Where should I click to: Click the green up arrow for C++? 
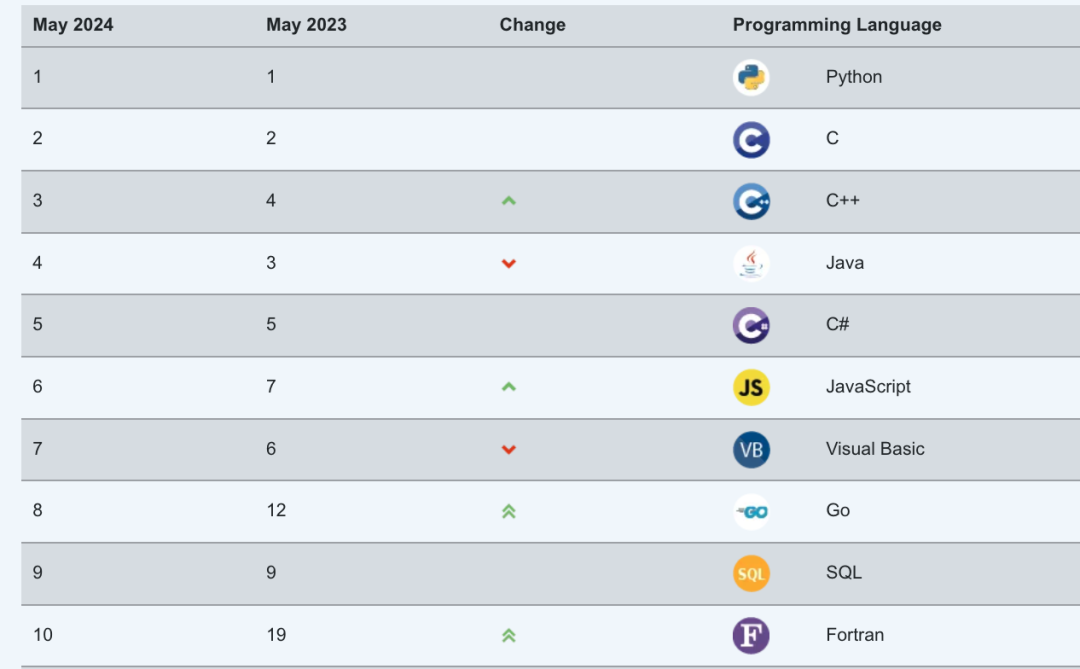pyautogui.click(x=508, y=201)
